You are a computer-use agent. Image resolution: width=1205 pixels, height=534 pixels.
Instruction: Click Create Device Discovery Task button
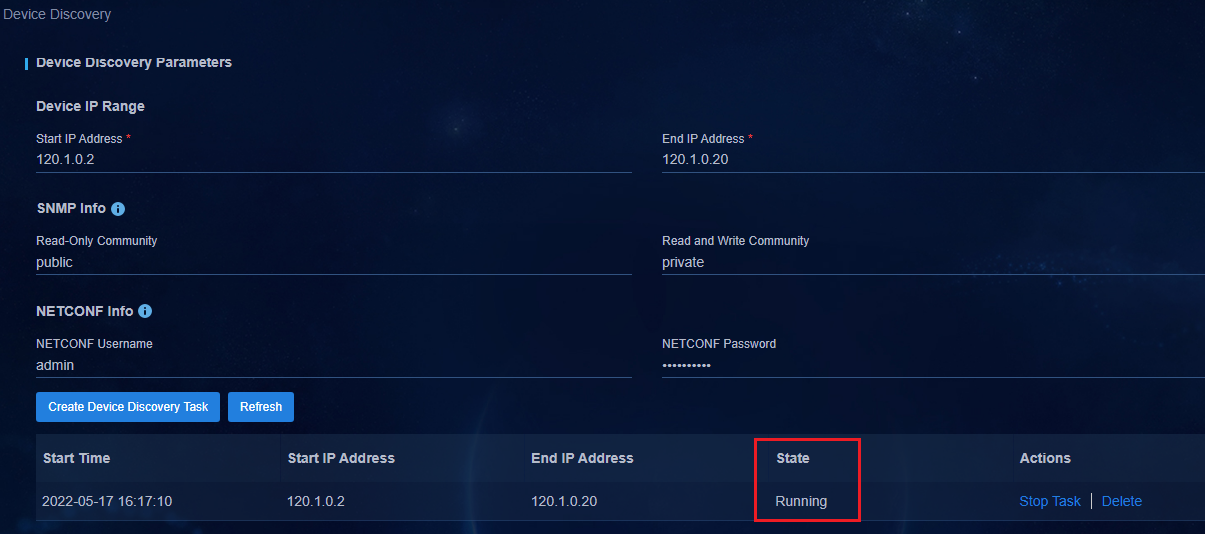128,407
